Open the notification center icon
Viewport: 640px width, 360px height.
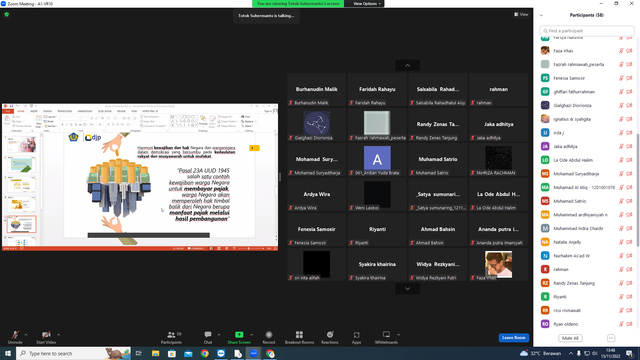coord(630,353)
